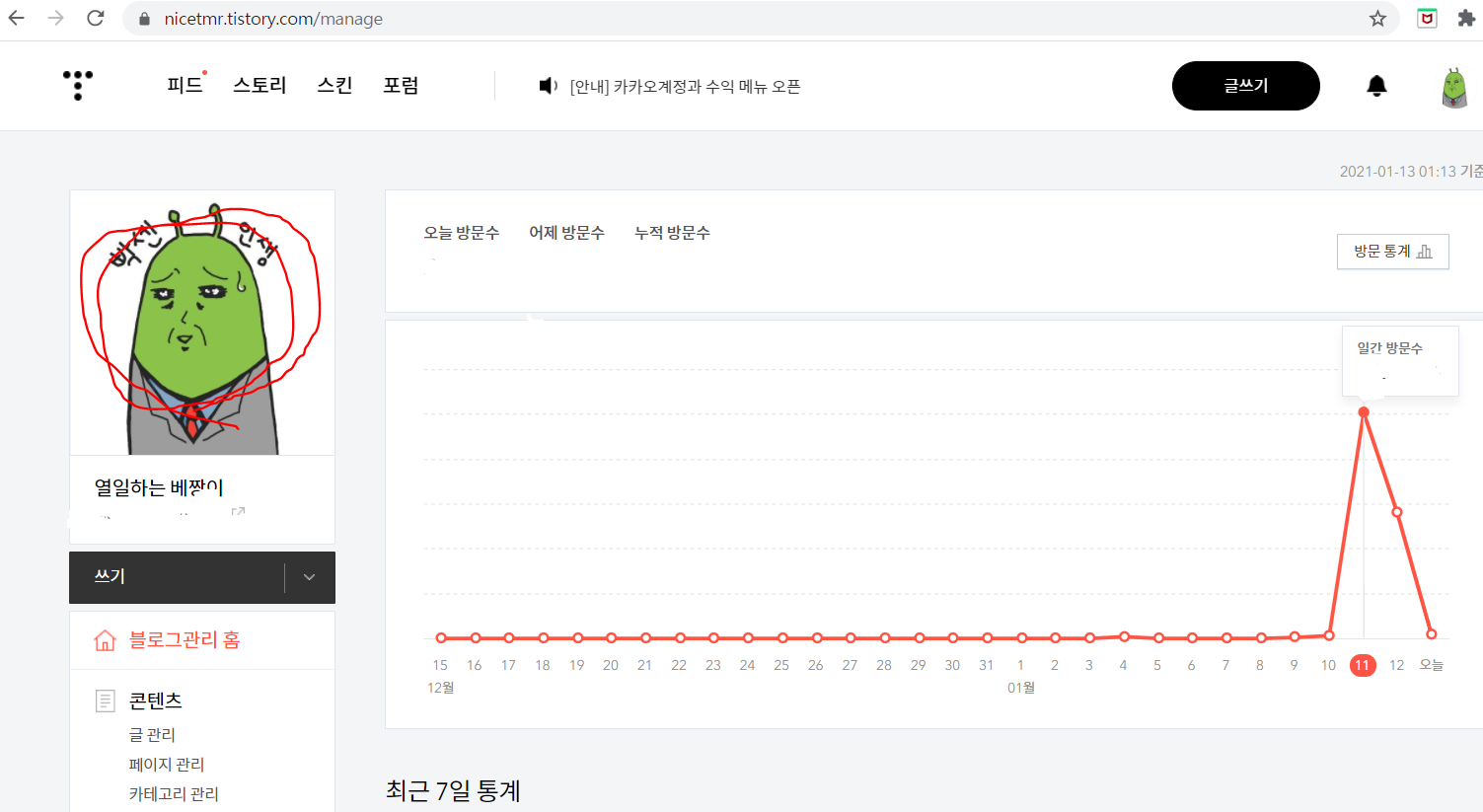The width and height of the screenshot is (1483, 812).
Task: Open the 글 관리 link
Action: point(152,735)
